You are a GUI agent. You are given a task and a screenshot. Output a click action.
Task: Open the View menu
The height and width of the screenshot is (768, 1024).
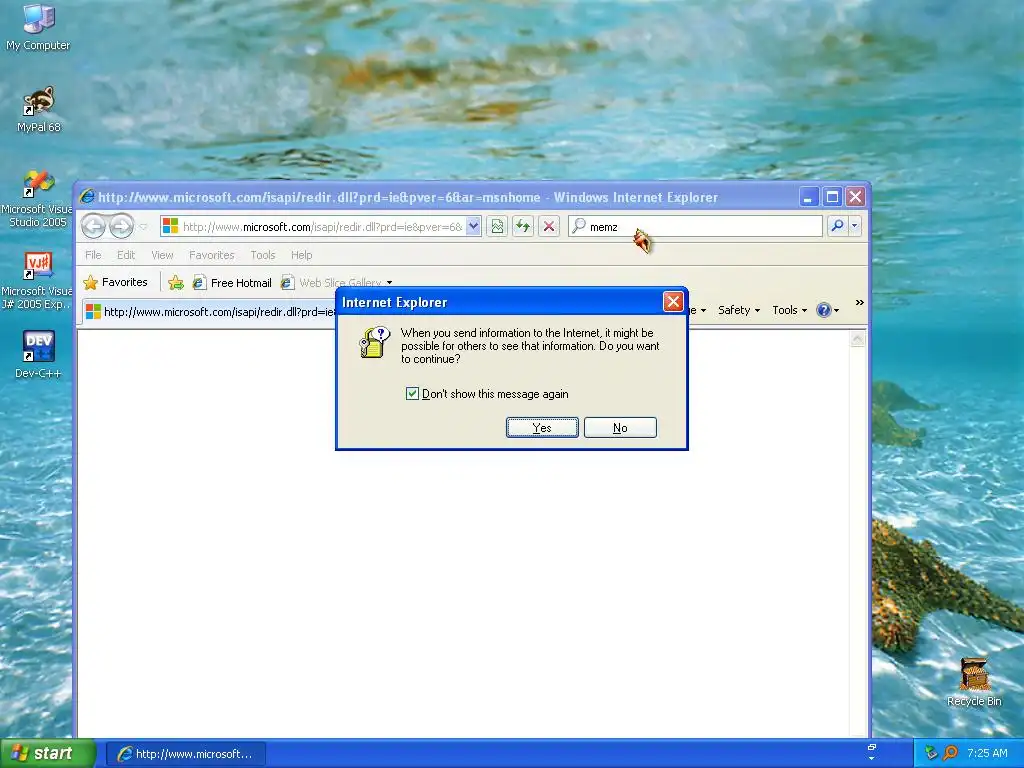[162, 255]
